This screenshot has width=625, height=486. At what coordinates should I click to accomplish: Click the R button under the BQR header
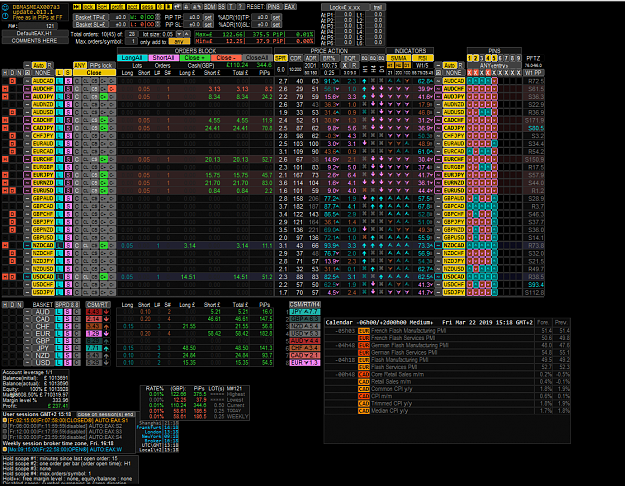pyautogui.click(x=354, y=65)
